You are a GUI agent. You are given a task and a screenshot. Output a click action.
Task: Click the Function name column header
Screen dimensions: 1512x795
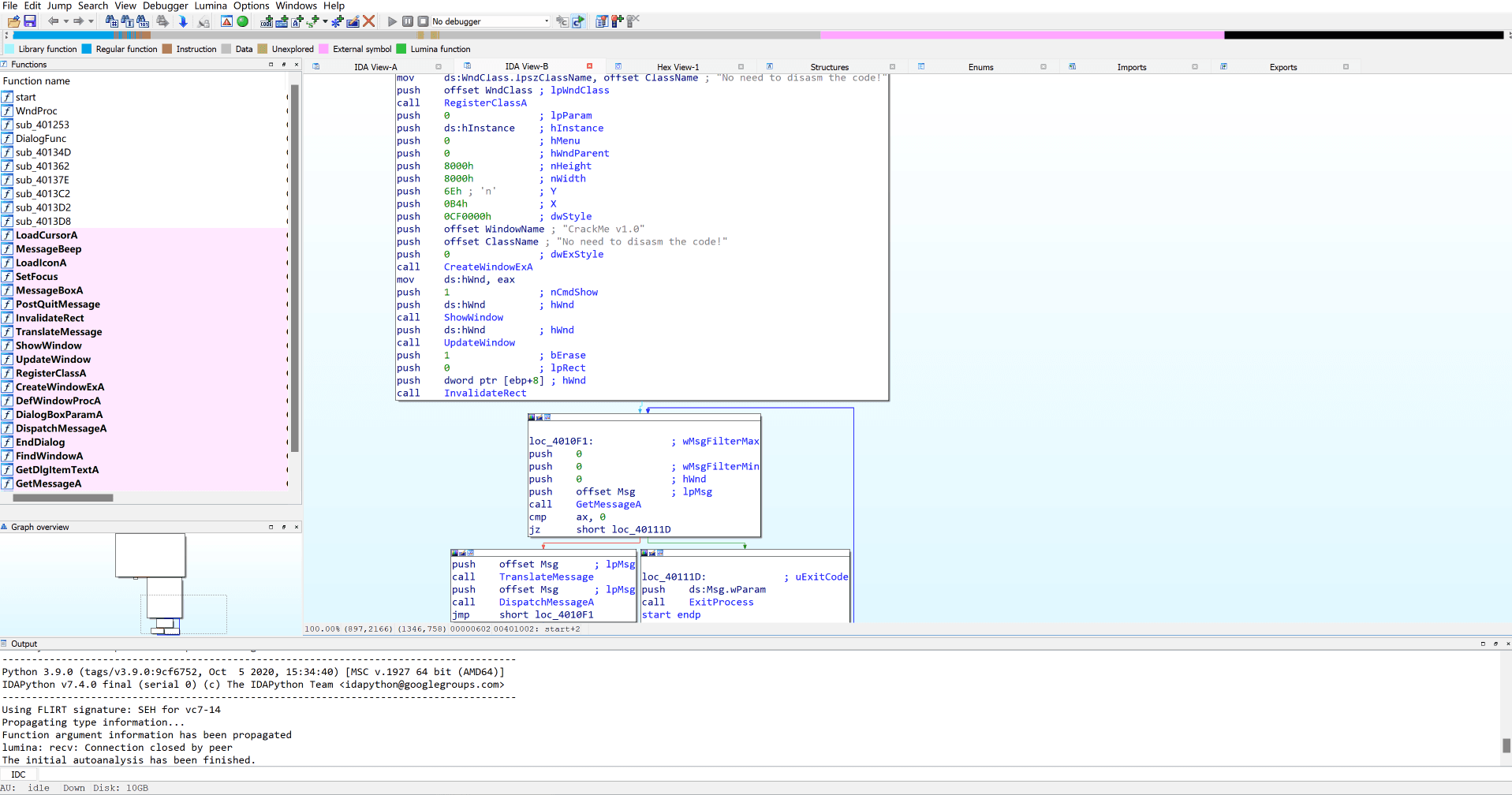(36, 81)
